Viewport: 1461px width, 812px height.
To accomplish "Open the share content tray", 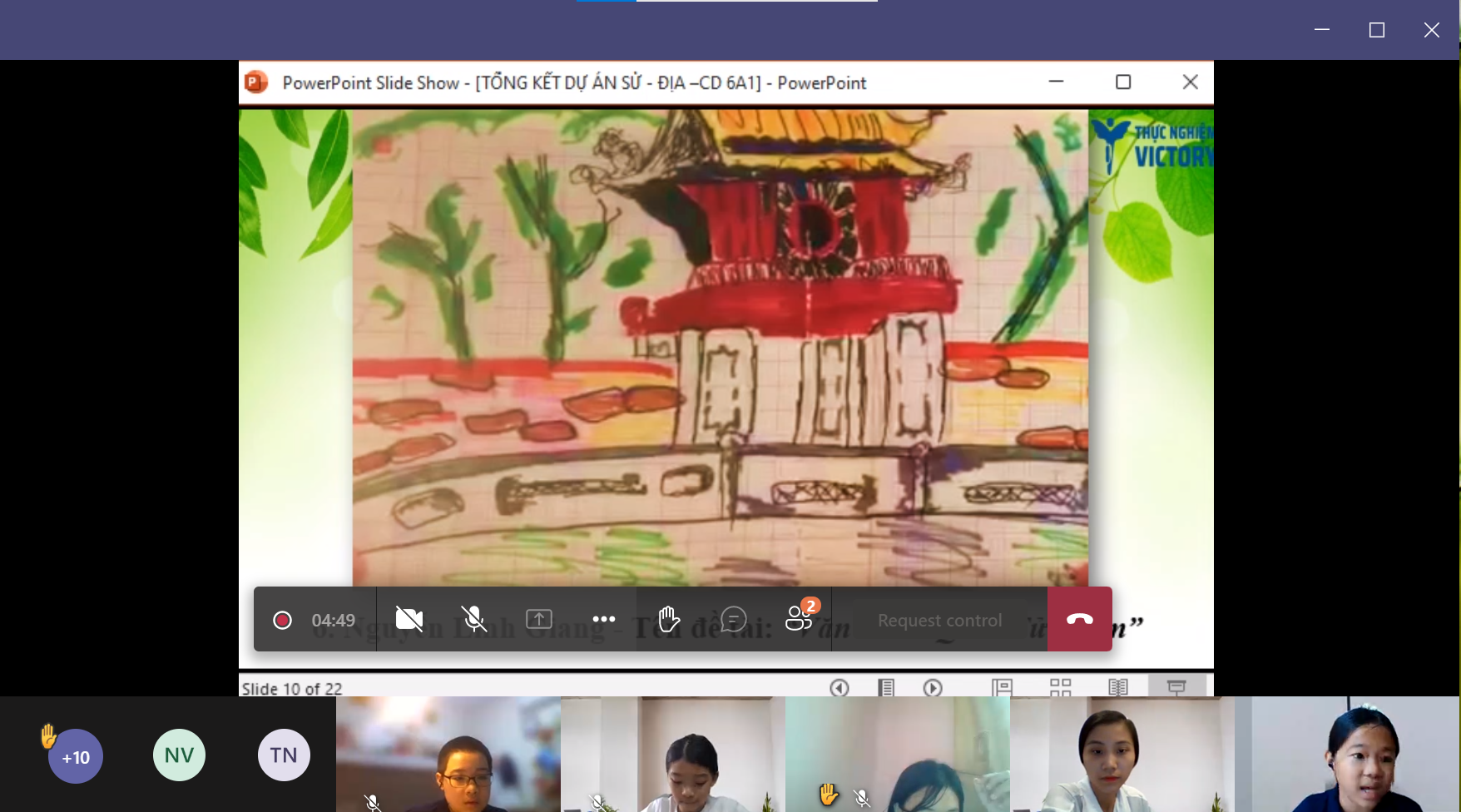I will pos(539,619).
